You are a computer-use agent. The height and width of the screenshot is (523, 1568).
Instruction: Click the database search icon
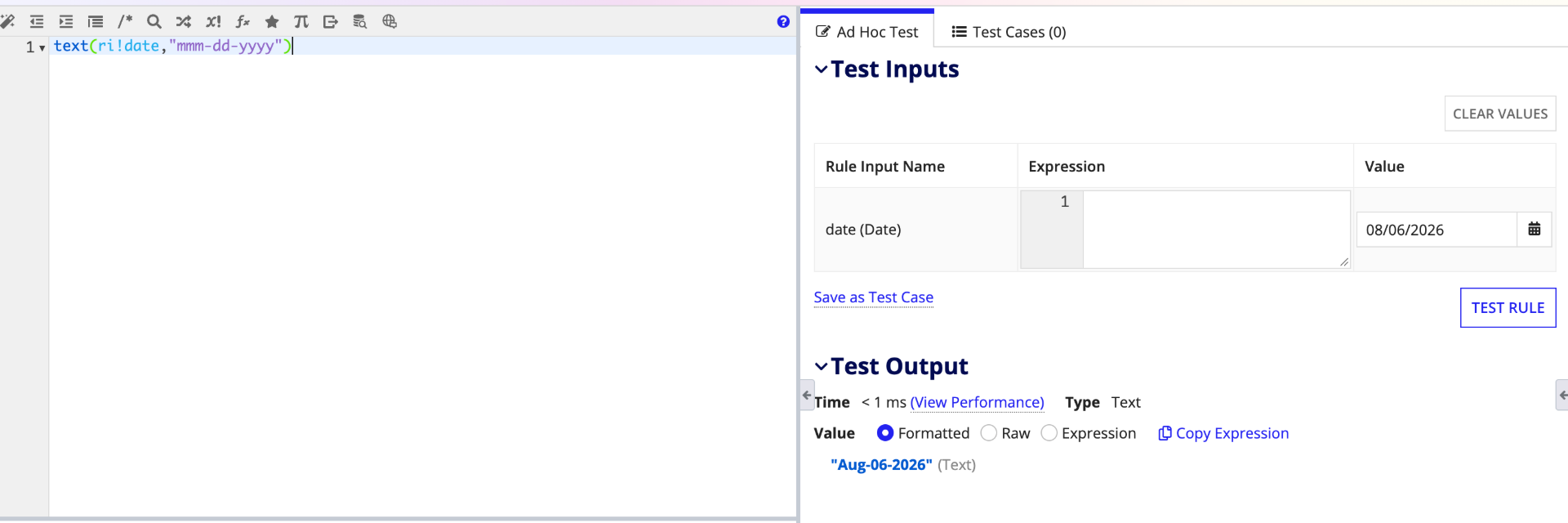pos(360,21)
